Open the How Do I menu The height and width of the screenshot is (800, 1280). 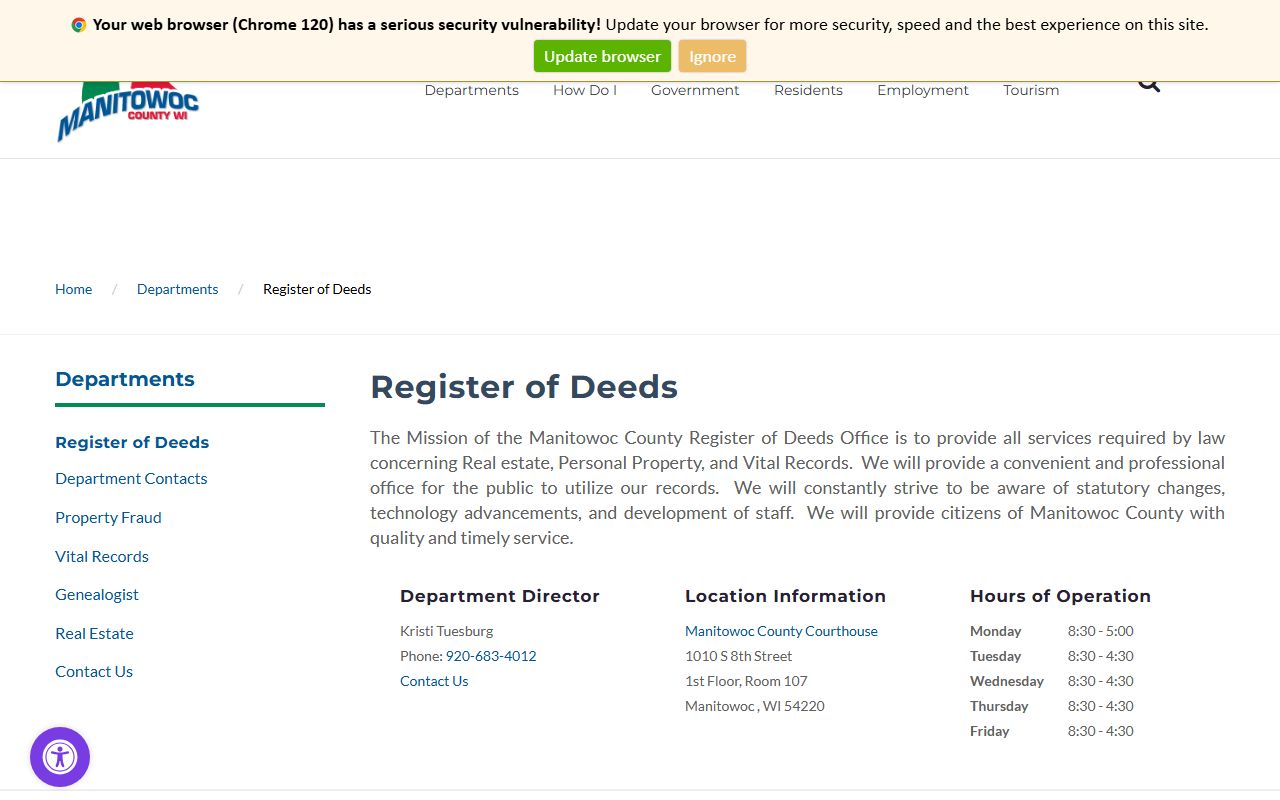tap(585, 90)
